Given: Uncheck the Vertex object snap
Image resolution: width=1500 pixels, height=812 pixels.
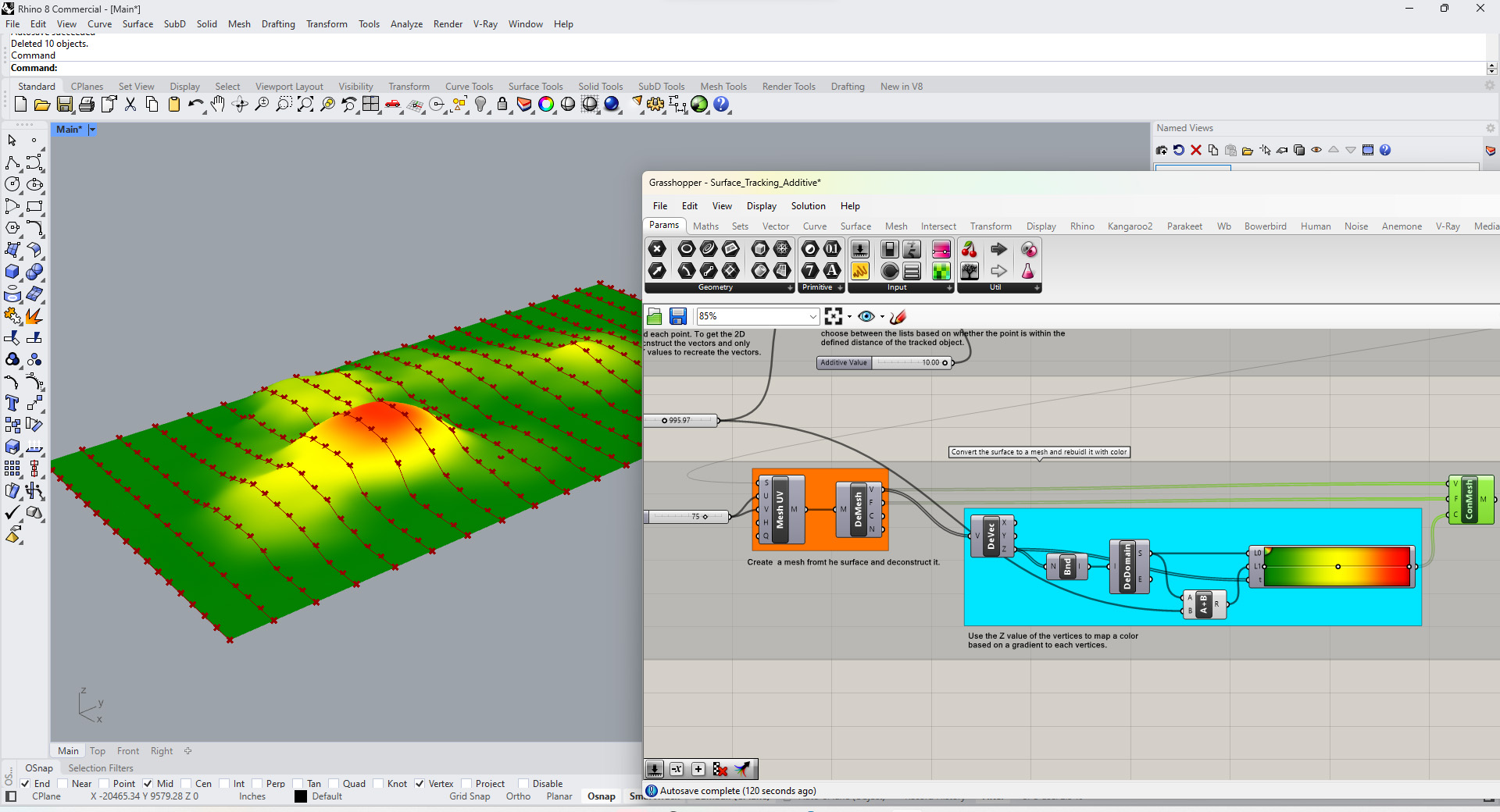Looking at the screenshot, I should (420, 784).
